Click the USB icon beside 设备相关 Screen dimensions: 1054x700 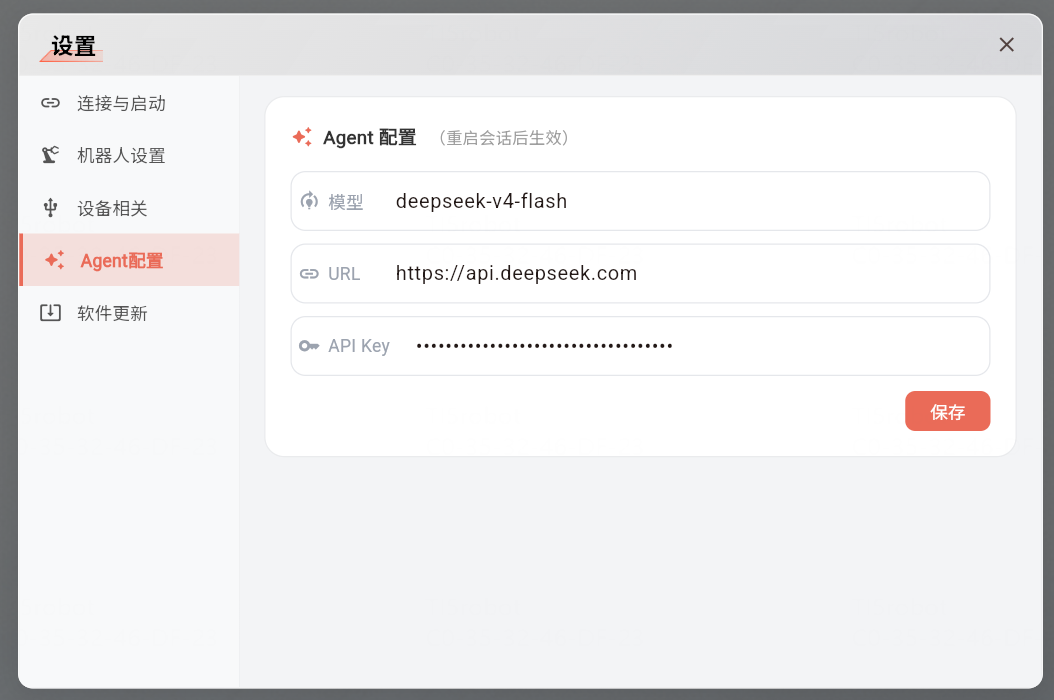pyautogui.click(x=50, y=208)
